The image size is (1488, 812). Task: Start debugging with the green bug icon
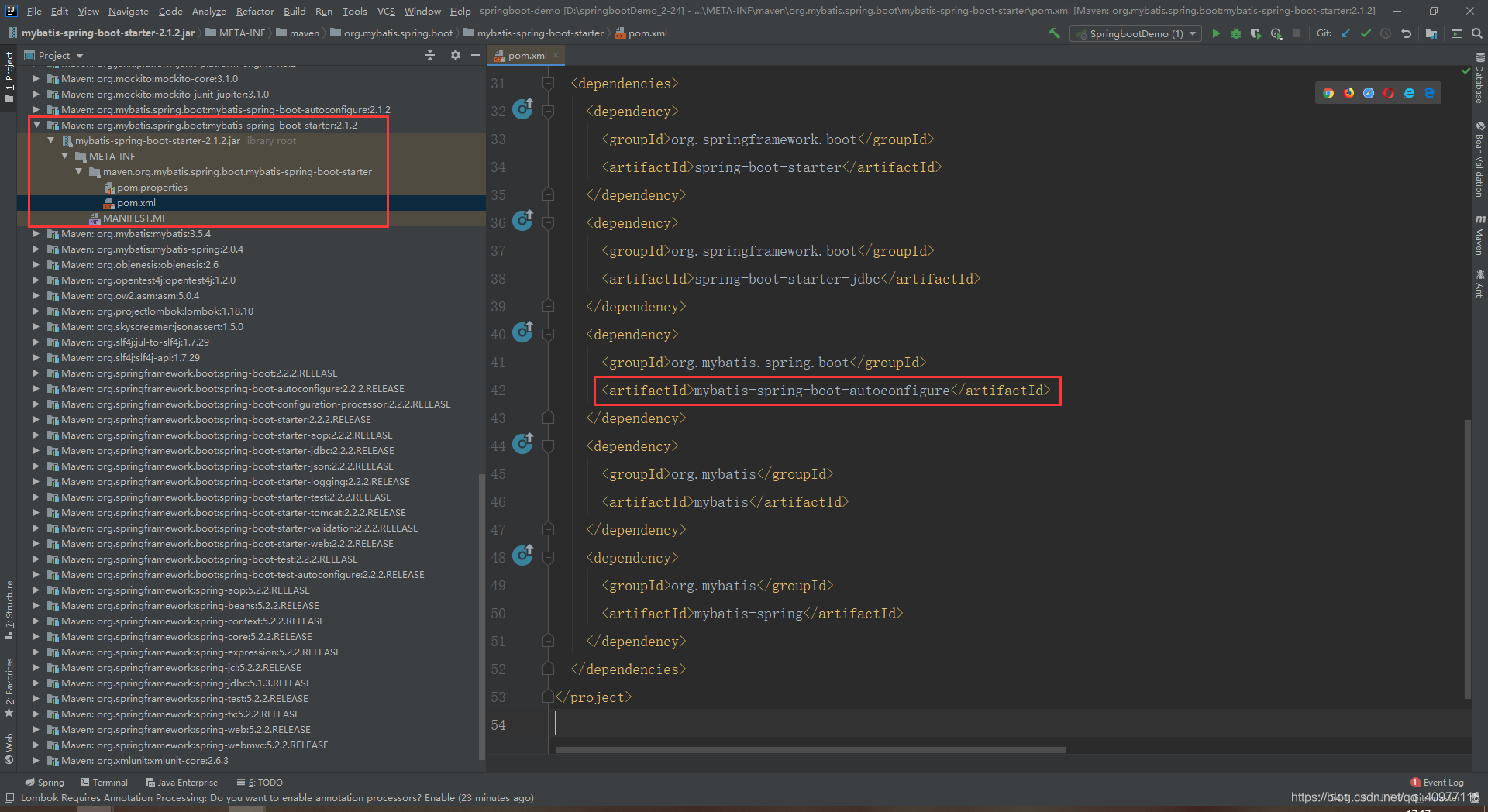pos(1236,33)
